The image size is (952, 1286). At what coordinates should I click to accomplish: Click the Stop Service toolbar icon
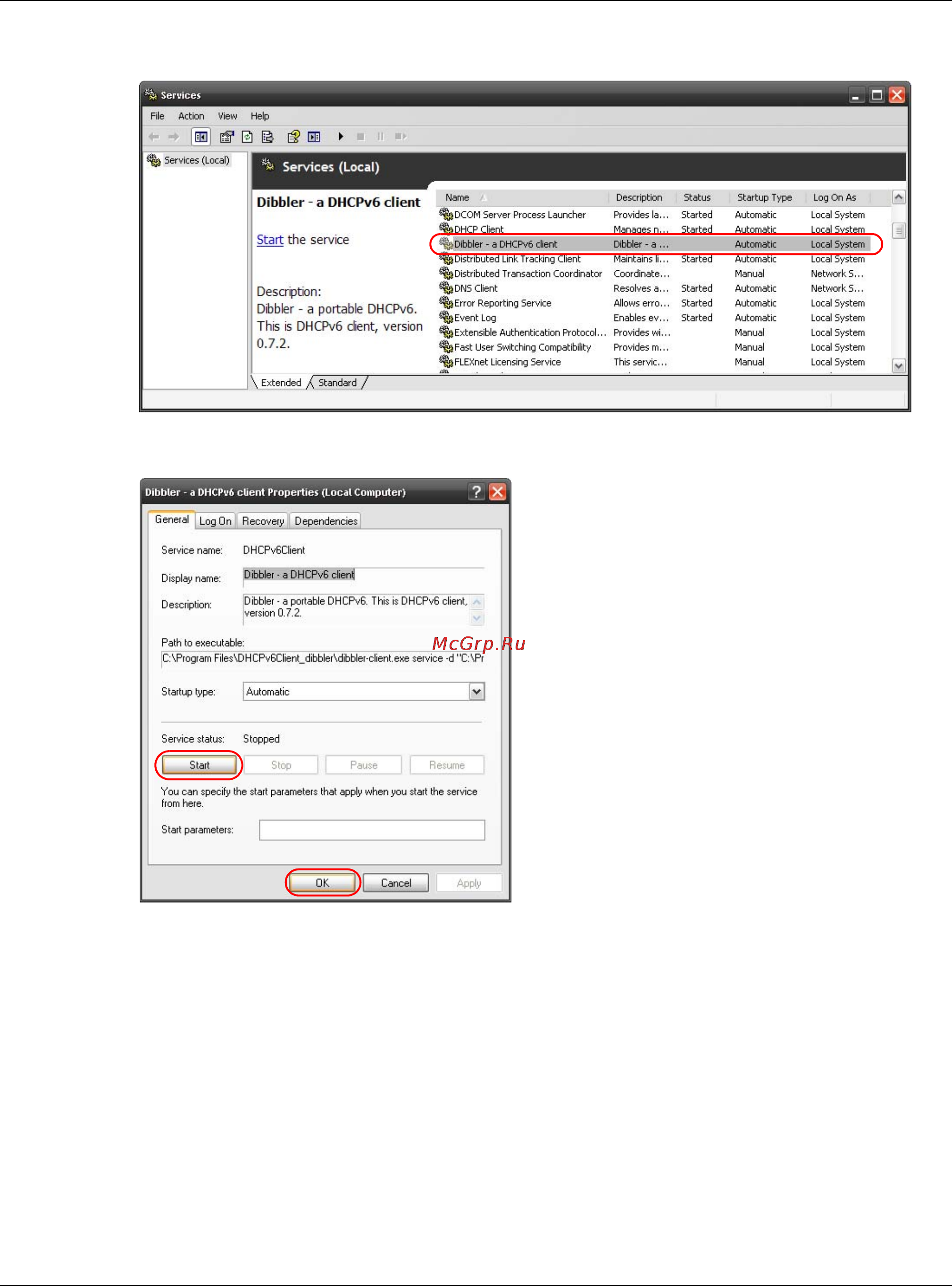(361, 136)
